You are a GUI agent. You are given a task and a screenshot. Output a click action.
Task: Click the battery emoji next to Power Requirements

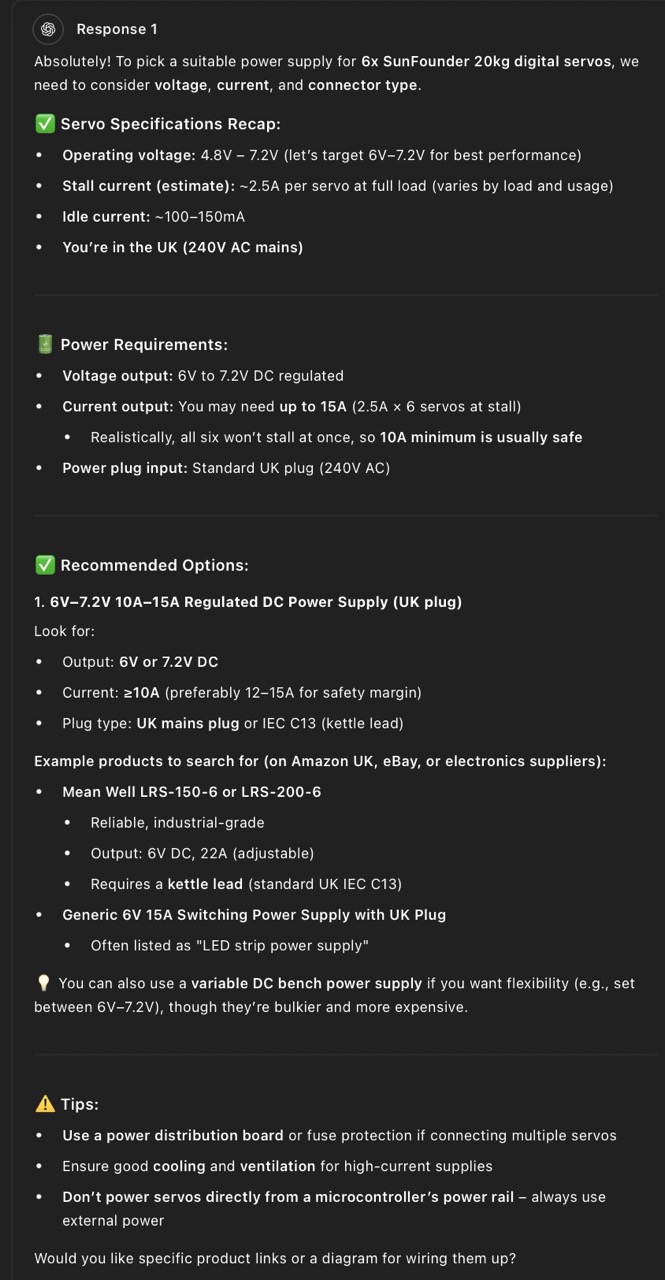point(44,344)
